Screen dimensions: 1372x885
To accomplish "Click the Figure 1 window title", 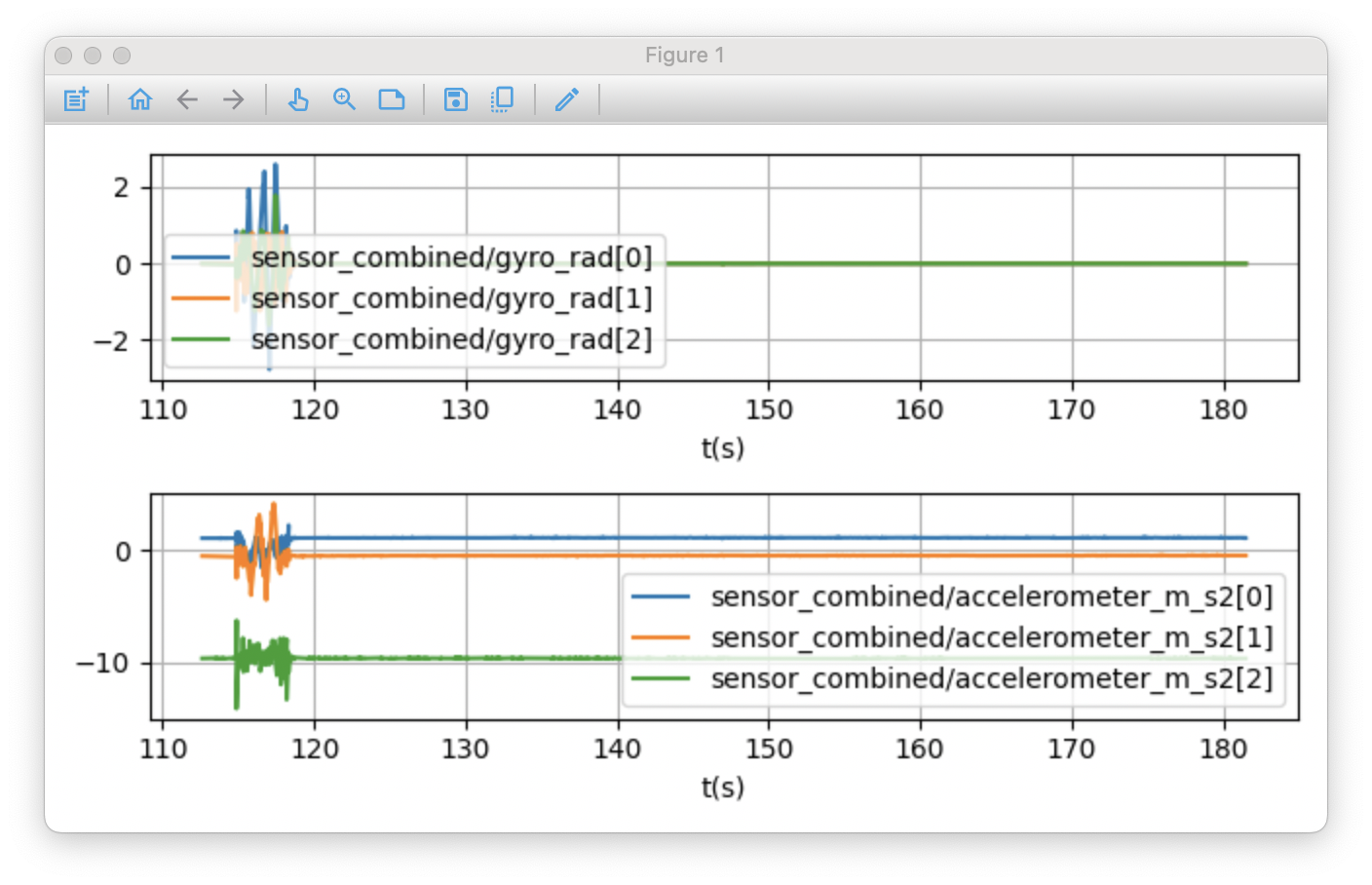I will pyautogui.click(x=685, y=56).
